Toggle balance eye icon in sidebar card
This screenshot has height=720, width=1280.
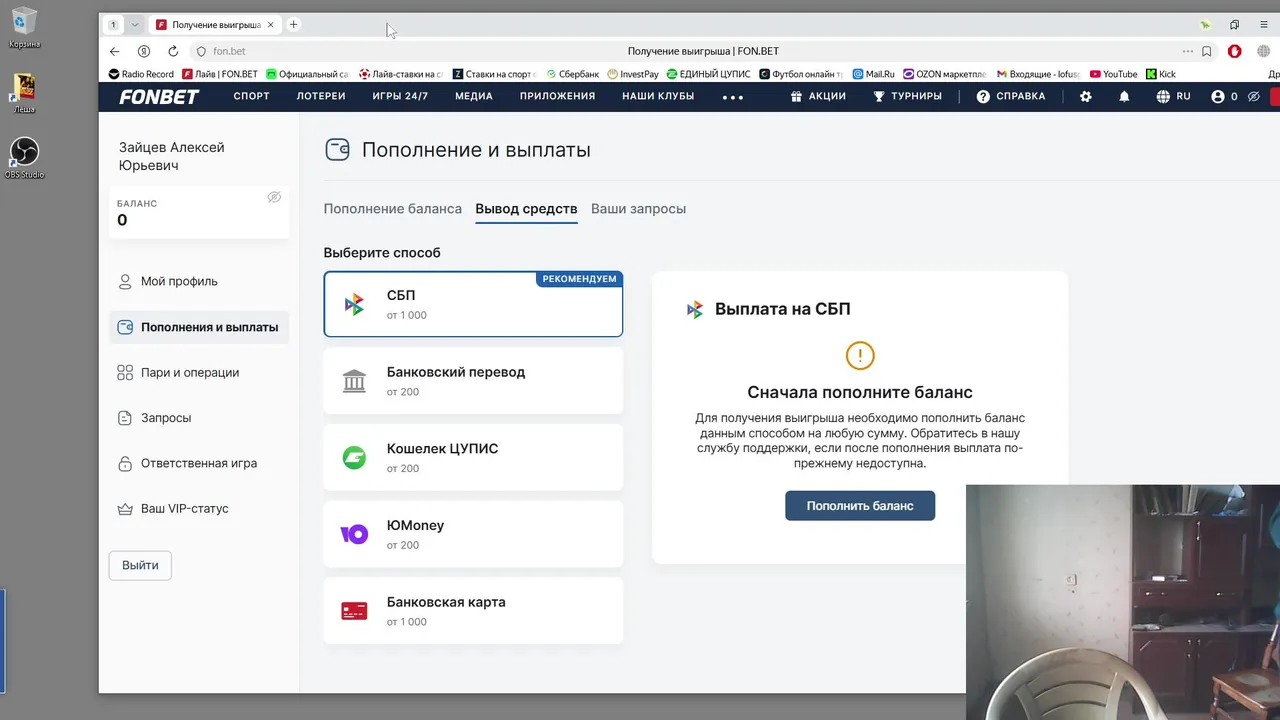274,197
